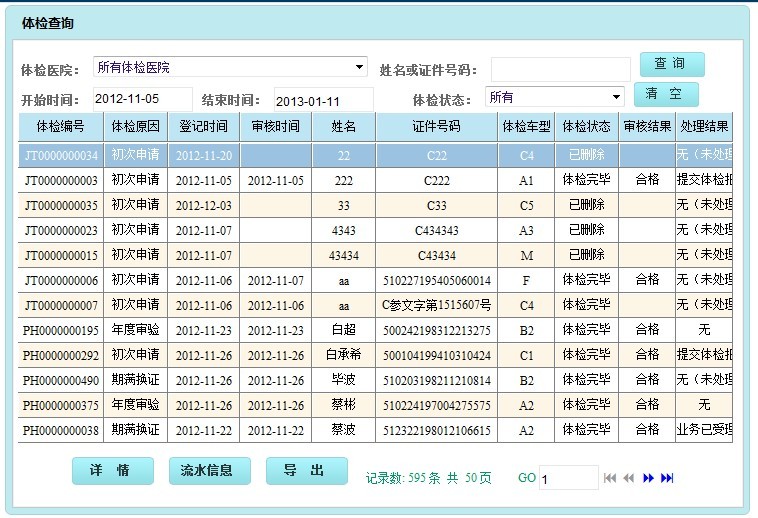Click the 查询 search button
The image size is (758, 518).
(672, 64)
